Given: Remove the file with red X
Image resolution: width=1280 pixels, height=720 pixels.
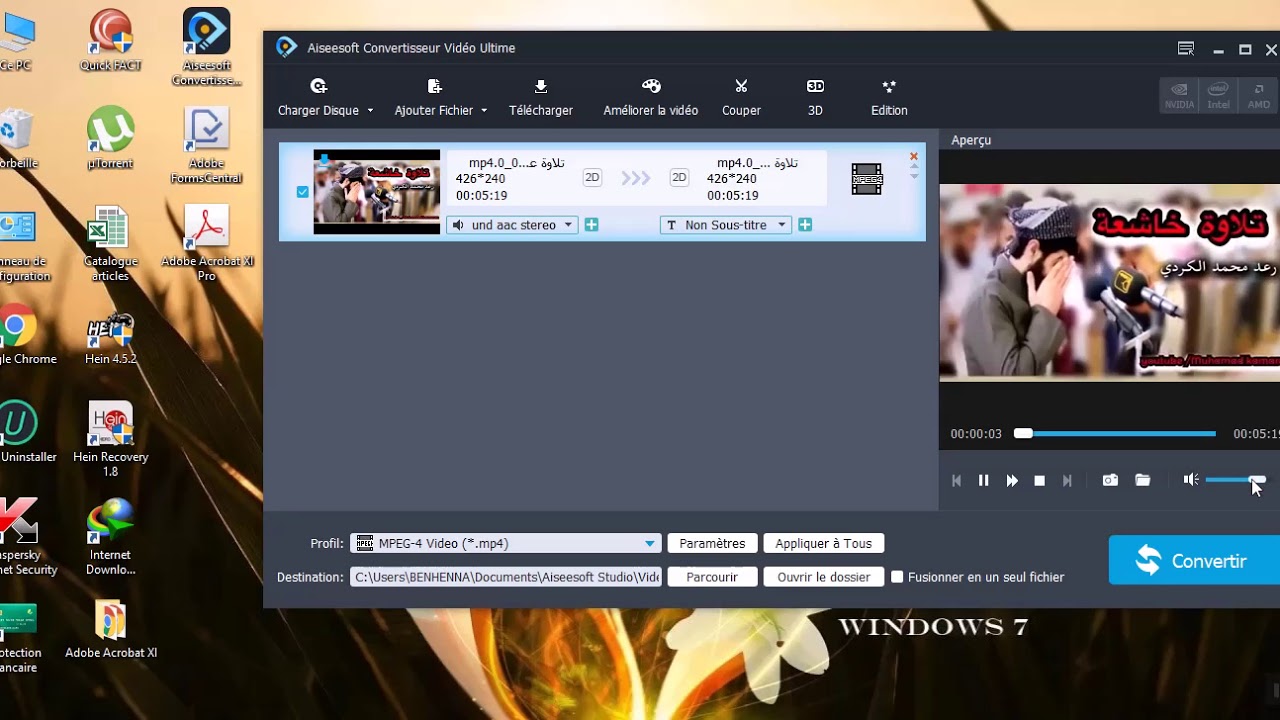Looking at the screenshot, I should (x=913, y=156).
